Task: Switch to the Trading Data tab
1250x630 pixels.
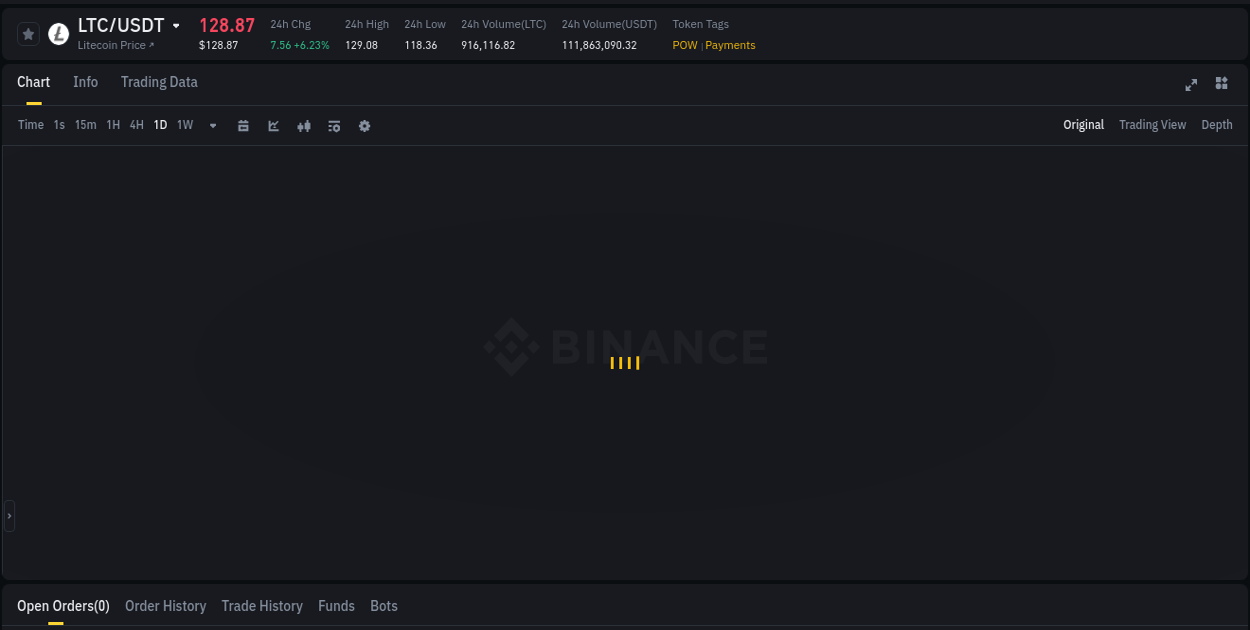Action: click(x=159, y=82)
